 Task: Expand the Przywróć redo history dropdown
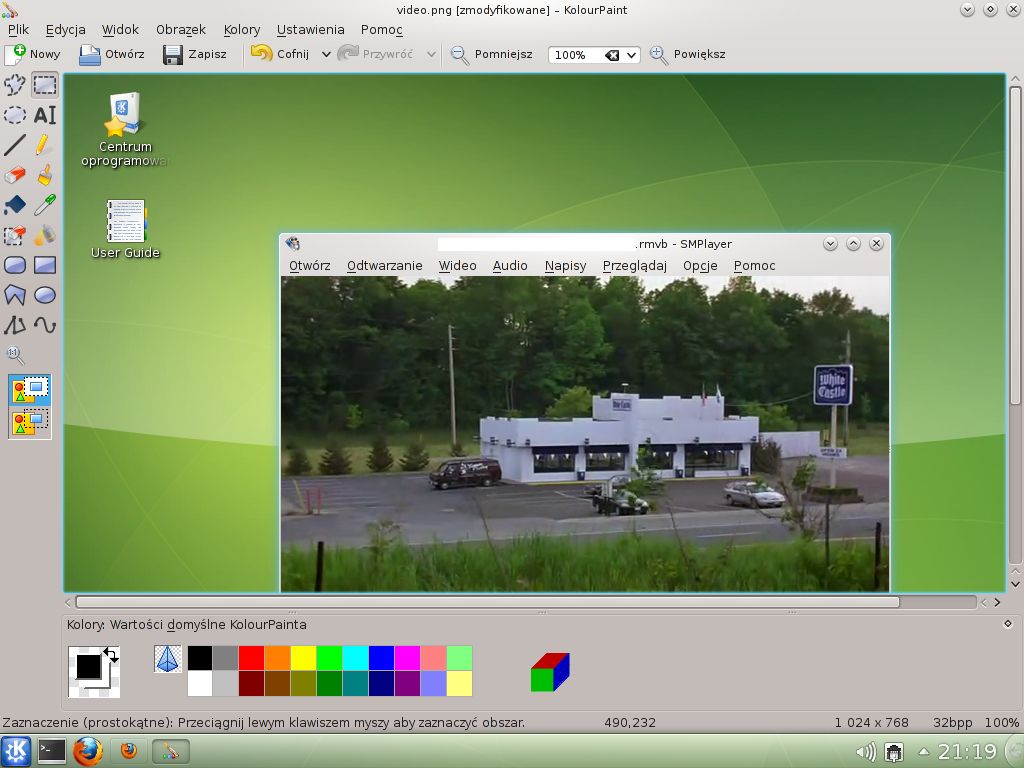[431, 54]
